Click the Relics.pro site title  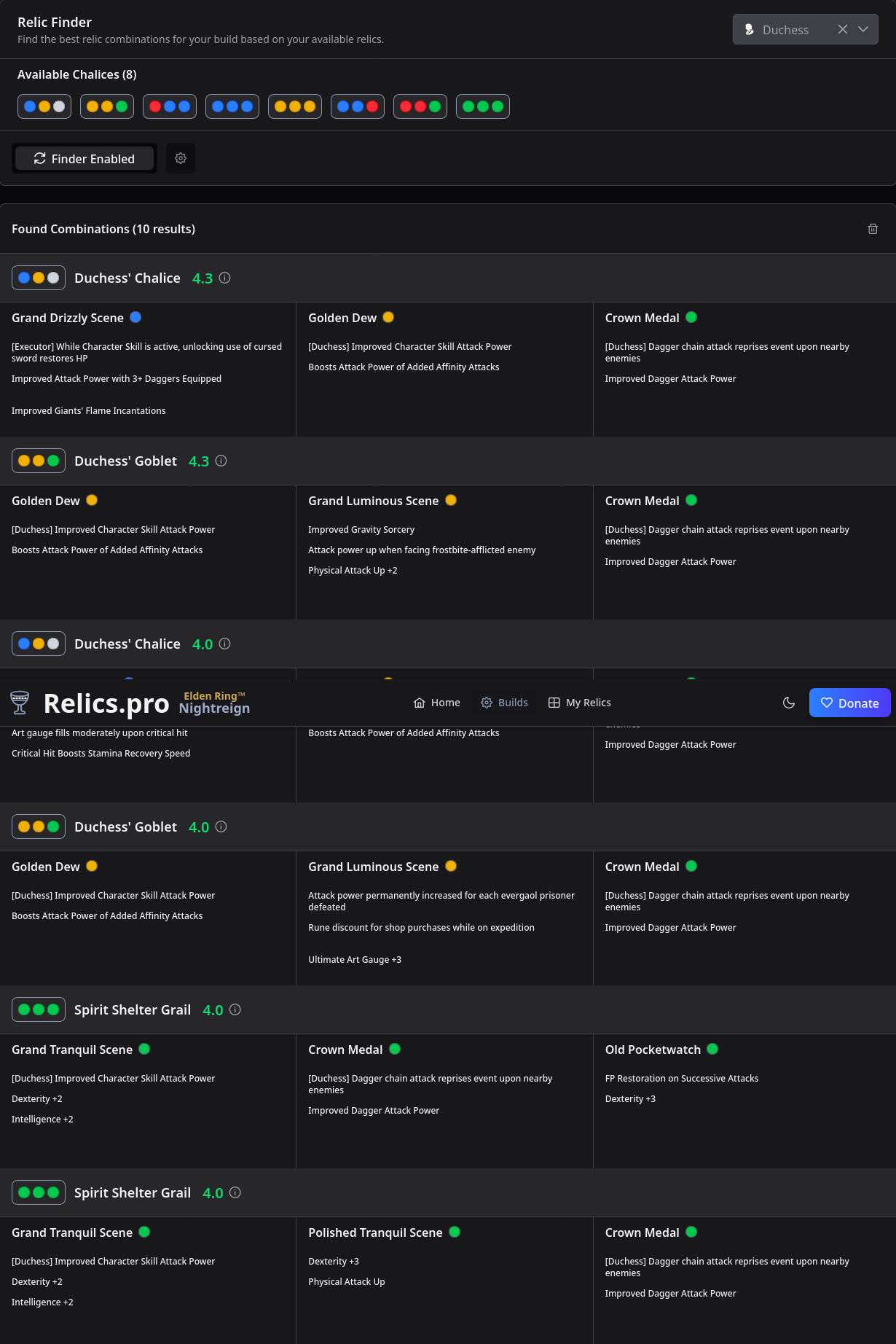106,703
